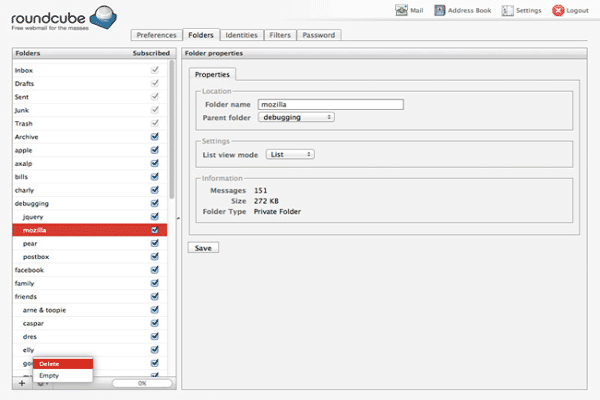600x400 pixels.
Task: Toggle subscribed checkbox for jquery folder
Action: [154, 216]
